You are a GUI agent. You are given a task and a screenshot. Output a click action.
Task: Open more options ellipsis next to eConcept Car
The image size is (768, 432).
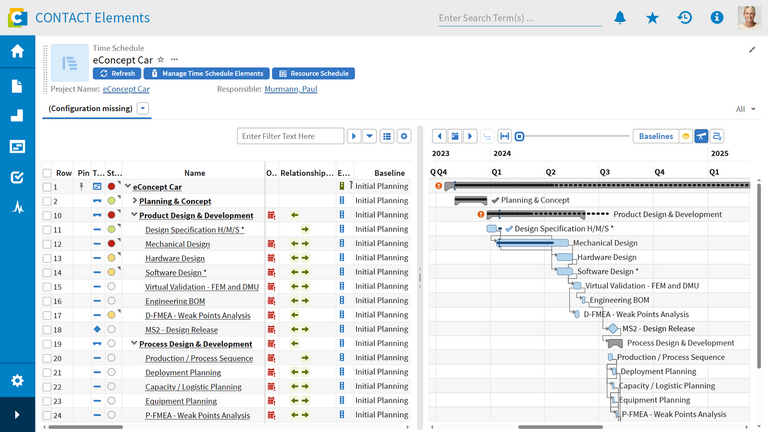pos(174,60)
